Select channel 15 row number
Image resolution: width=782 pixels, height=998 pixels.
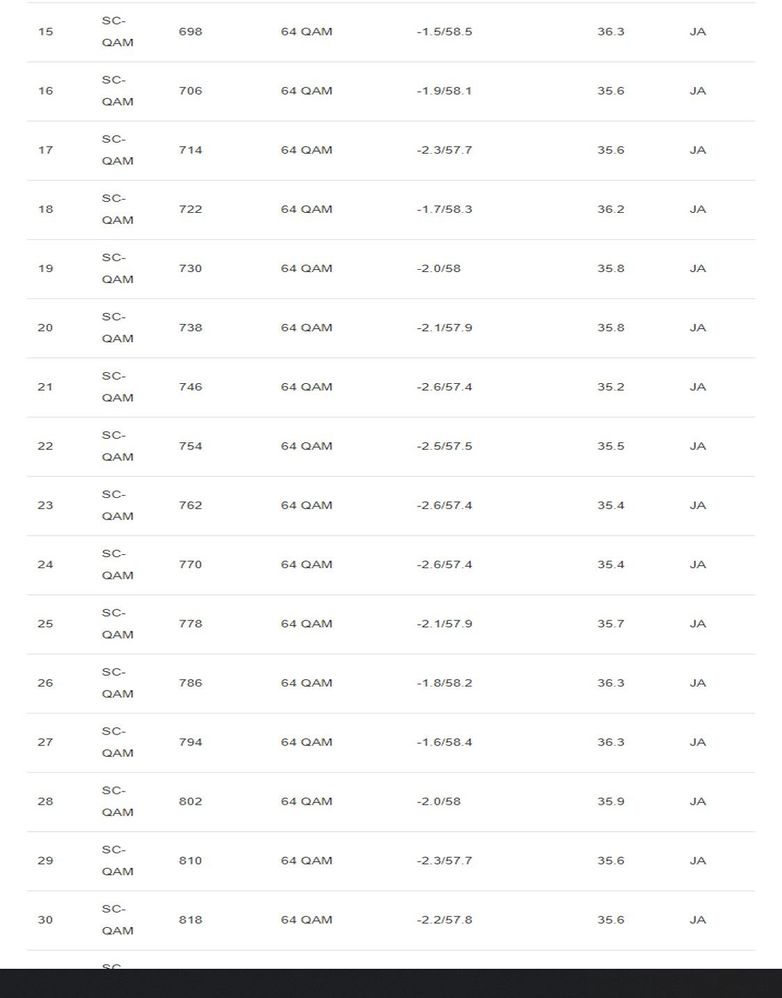click(x=45, y=32)
